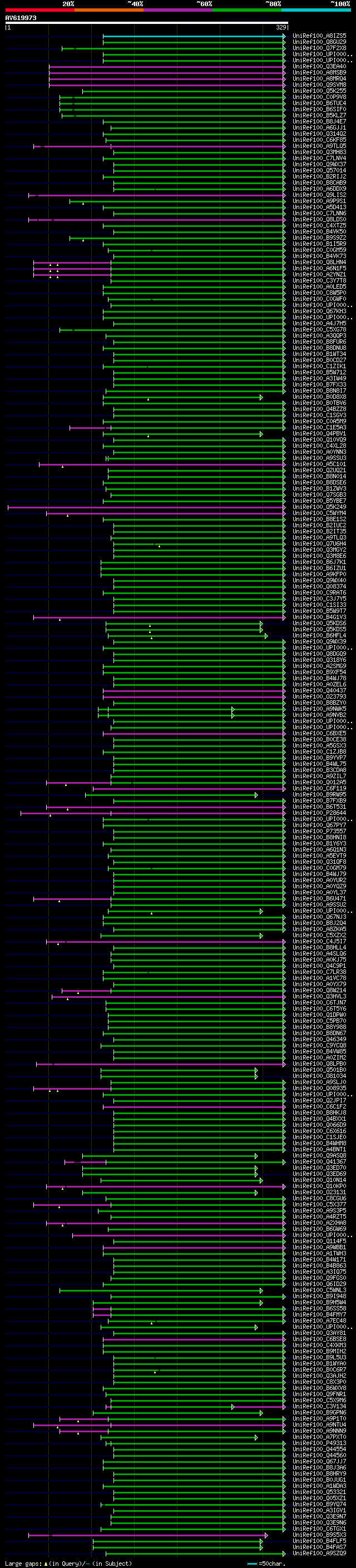This screenshot has width=356, height=1568.
Task: Open hit UniRef100_C5WNL3
Action: pyautogui.click(x=319, y=1290)
